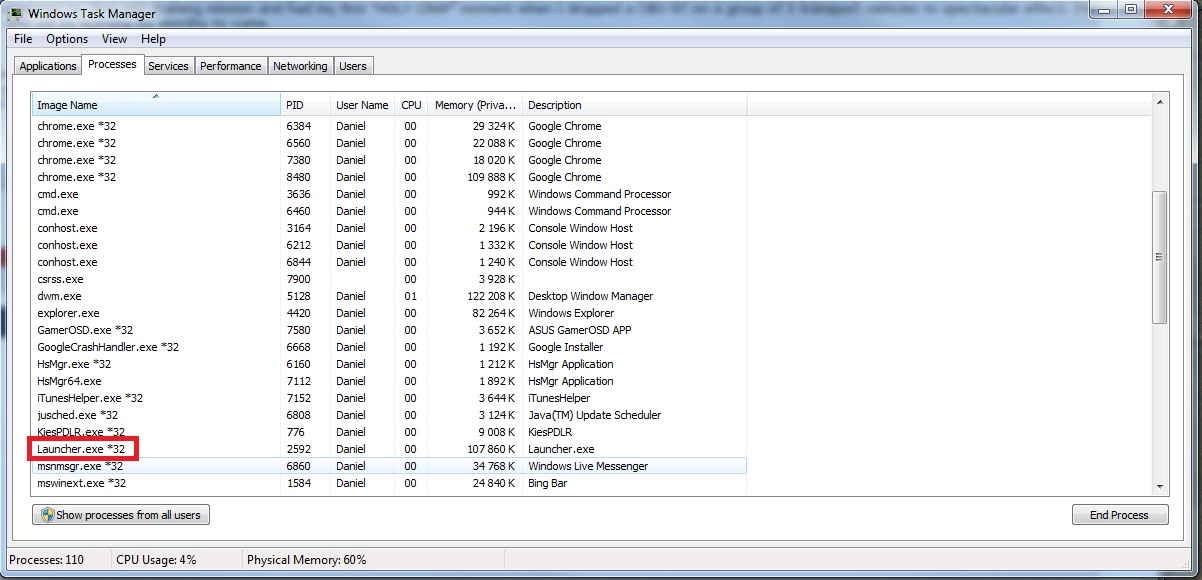Viewport: 1202px width, 580px height.
Task: Sort by the Memory (Private) column header
Action: pyautogui.click(x=475, y=105)
